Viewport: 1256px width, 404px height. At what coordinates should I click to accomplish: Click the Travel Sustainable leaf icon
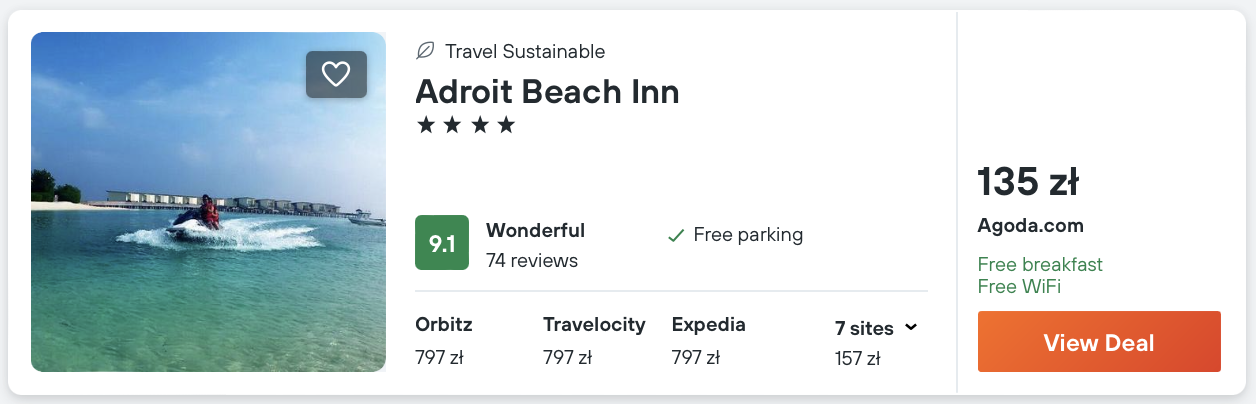pyautogui.click(x=425, y=51)
